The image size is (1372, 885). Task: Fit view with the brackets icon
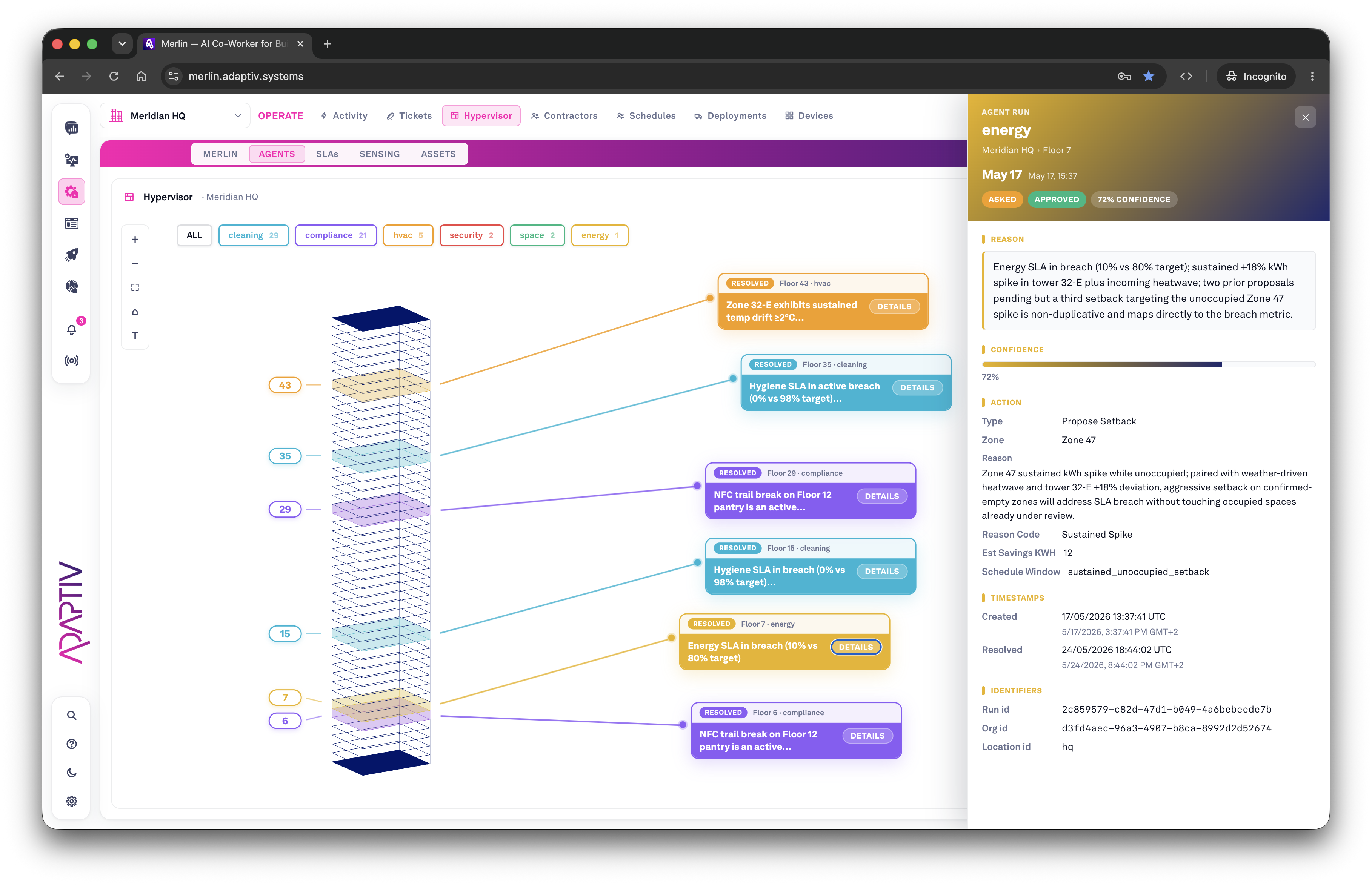(x=135, y=287)
